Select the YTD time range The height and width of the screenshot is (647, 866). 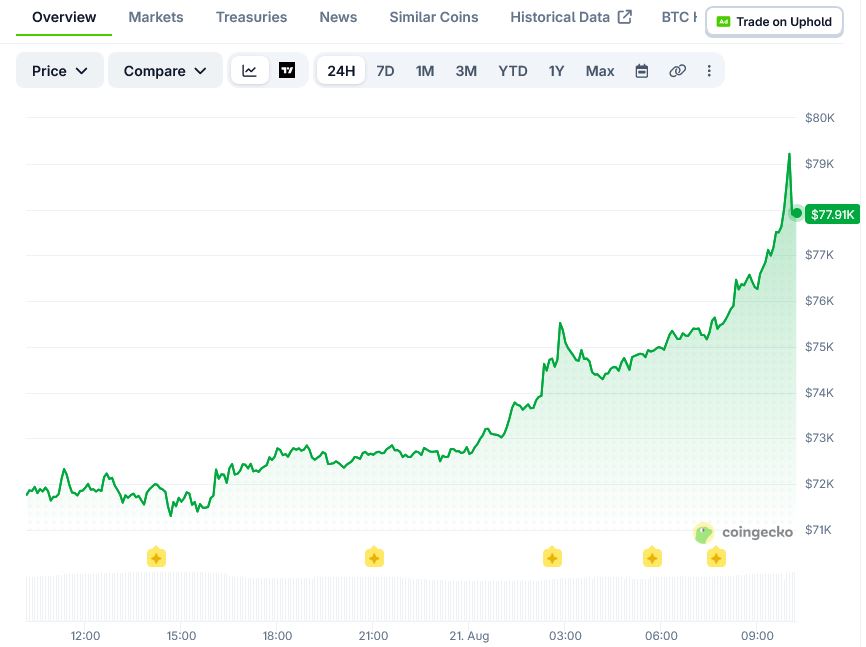coord(513,71)
